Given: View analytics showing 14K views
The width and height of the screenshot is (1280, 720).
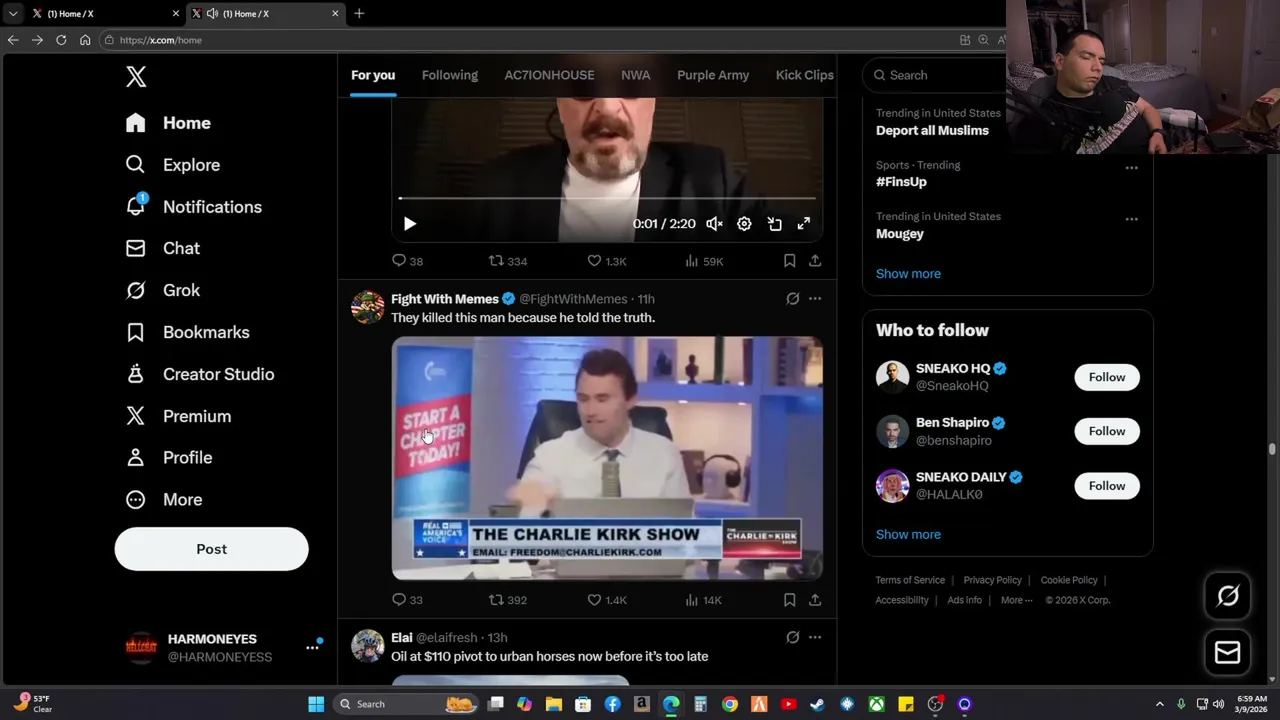Looking at the screenshot, I should (x=703, y=600).
